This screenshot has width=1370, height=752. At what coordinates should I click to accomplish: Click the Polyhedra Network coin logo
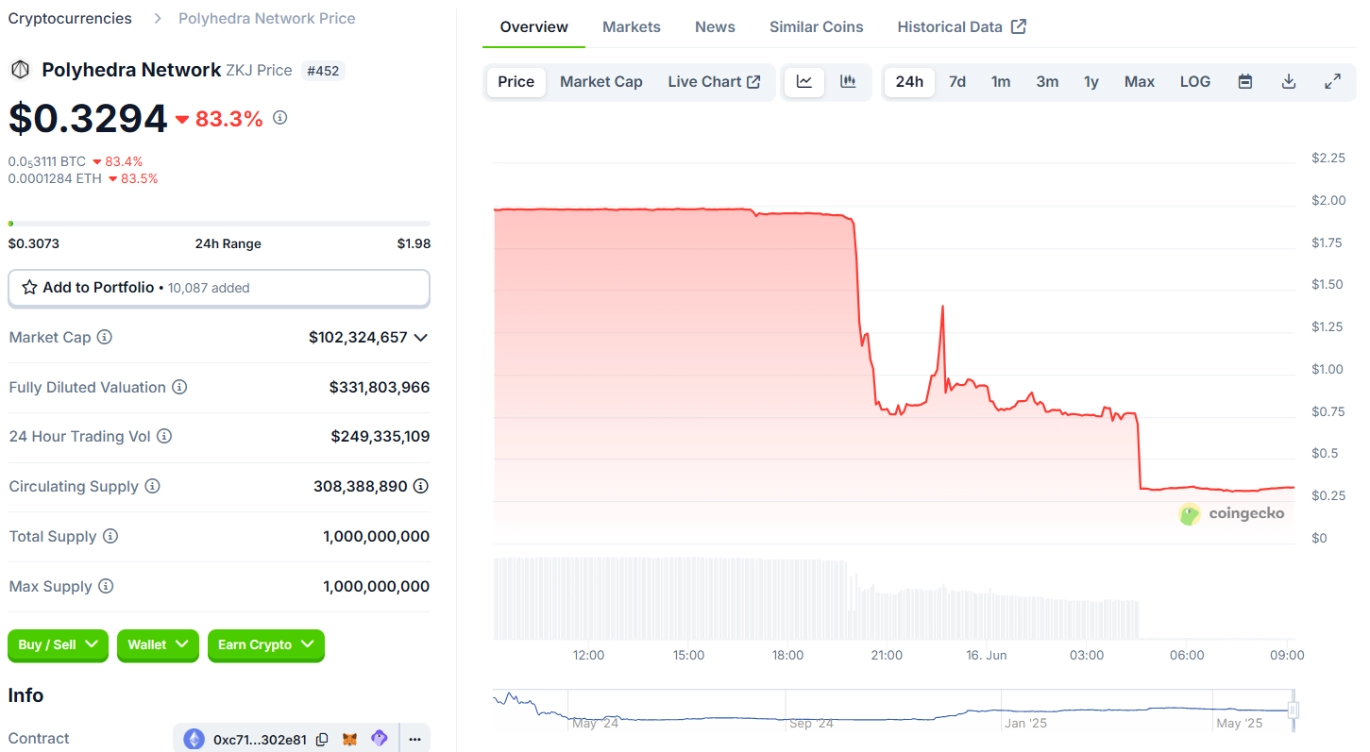pyautogui.click(x=19, y=70)
